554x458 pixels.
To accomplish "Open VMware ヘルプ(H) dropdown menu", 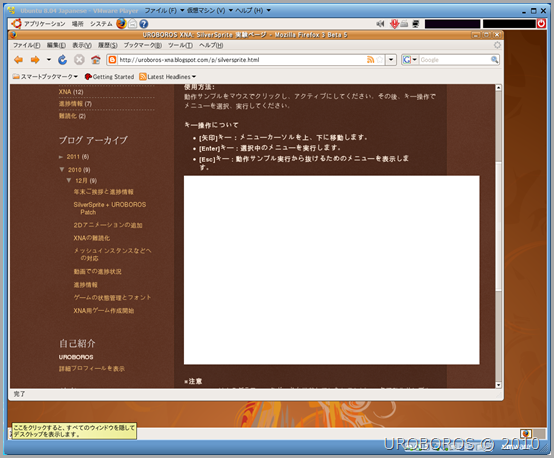I will (253, 11).
